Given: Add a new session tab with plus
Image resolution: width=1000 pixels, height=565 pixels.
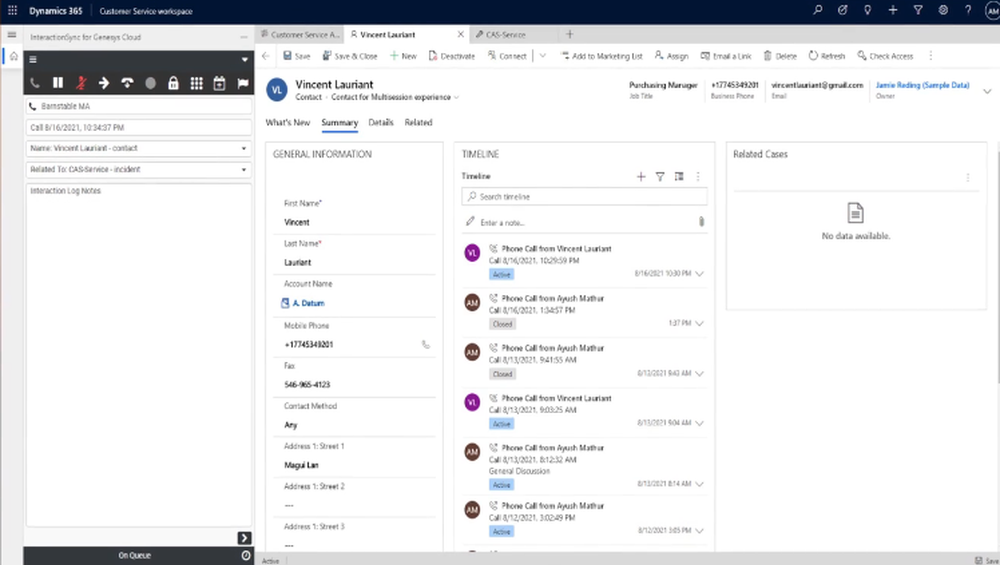Looking at the screenshot, I should coord(570,34).
